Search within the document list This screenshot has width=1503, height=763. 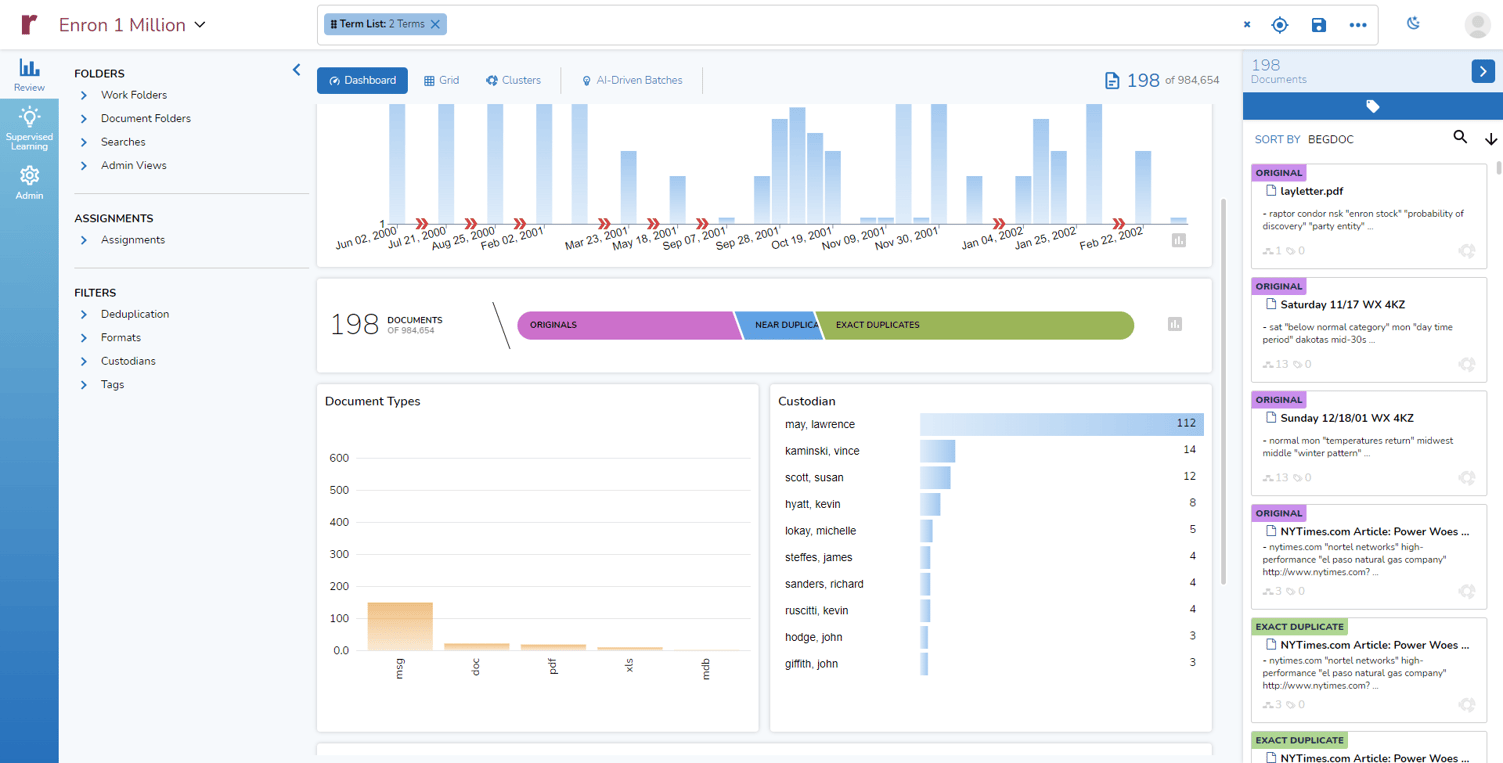click(x=1460, y=137)
